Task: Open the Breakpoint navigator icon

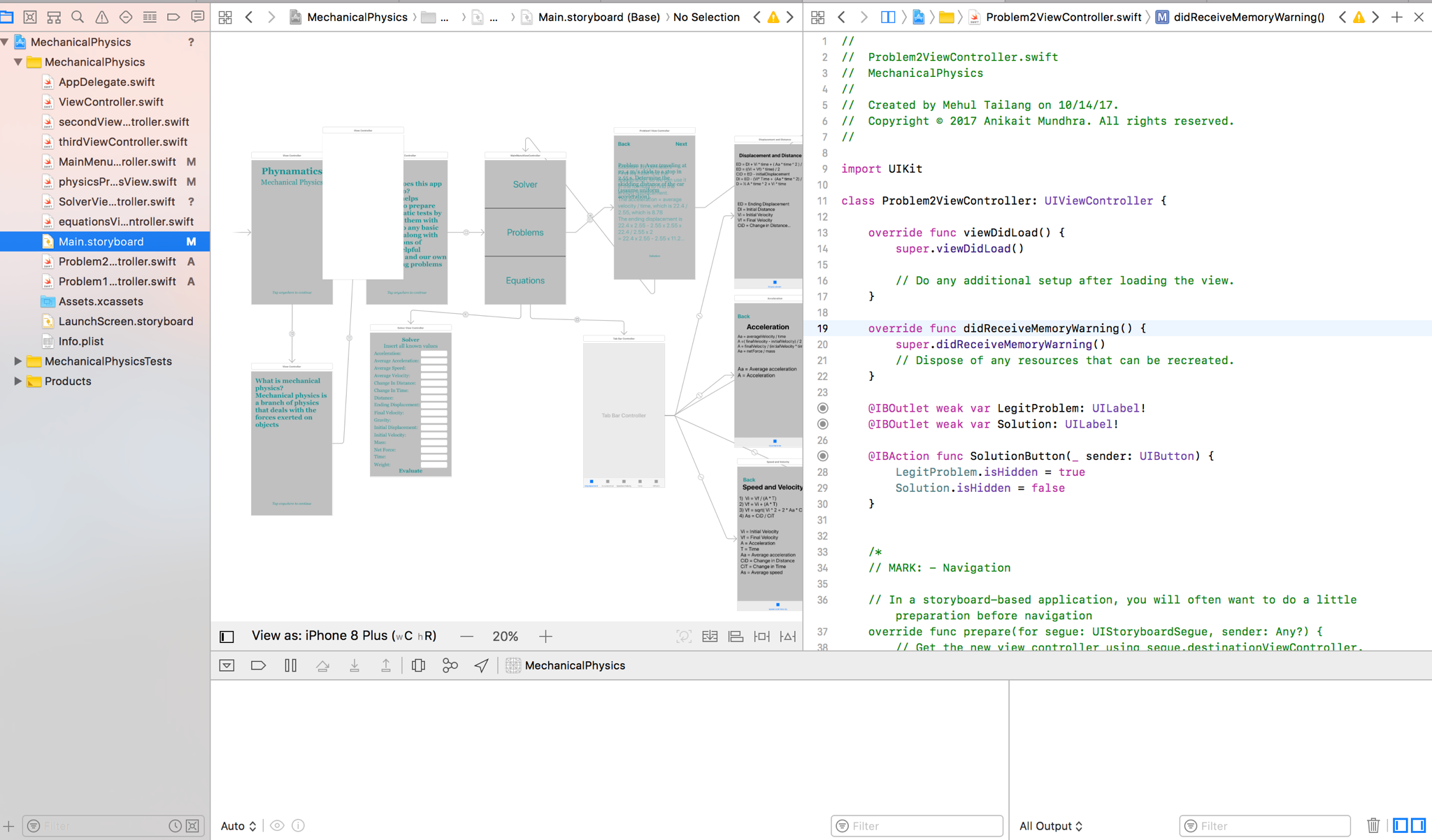Action: [173, 17]
